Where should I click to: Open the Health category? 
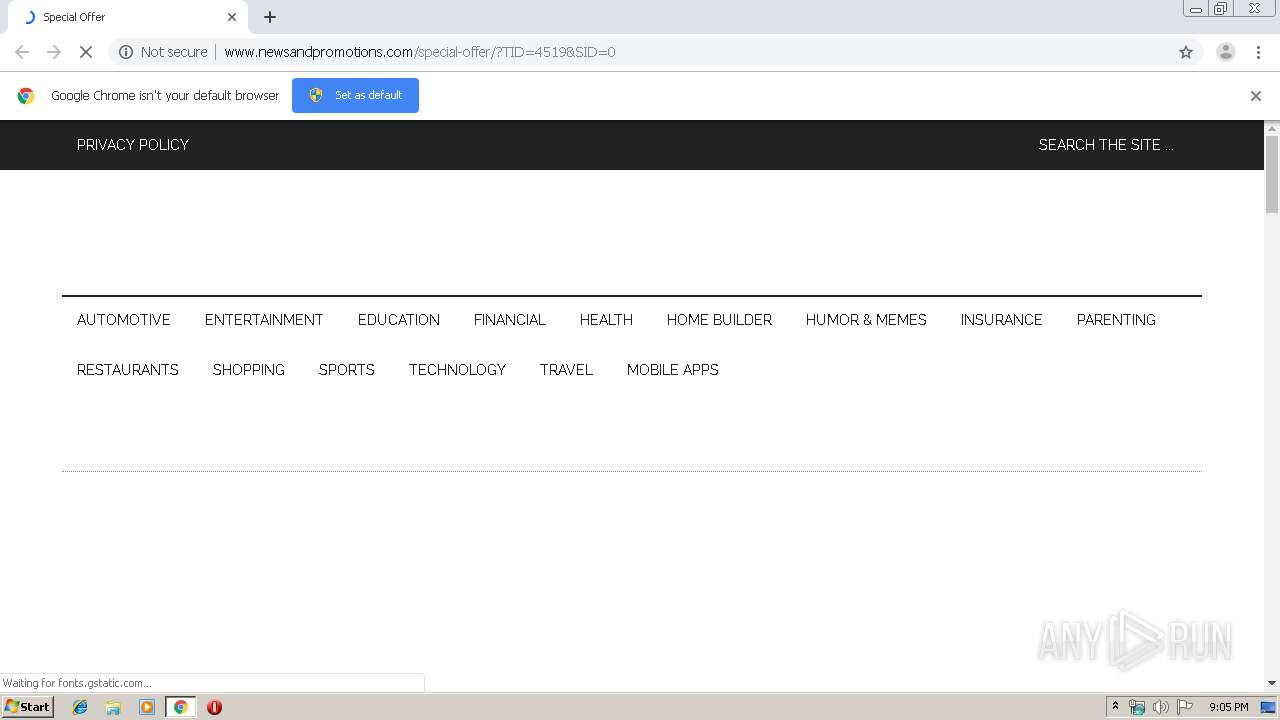(606, 320)
